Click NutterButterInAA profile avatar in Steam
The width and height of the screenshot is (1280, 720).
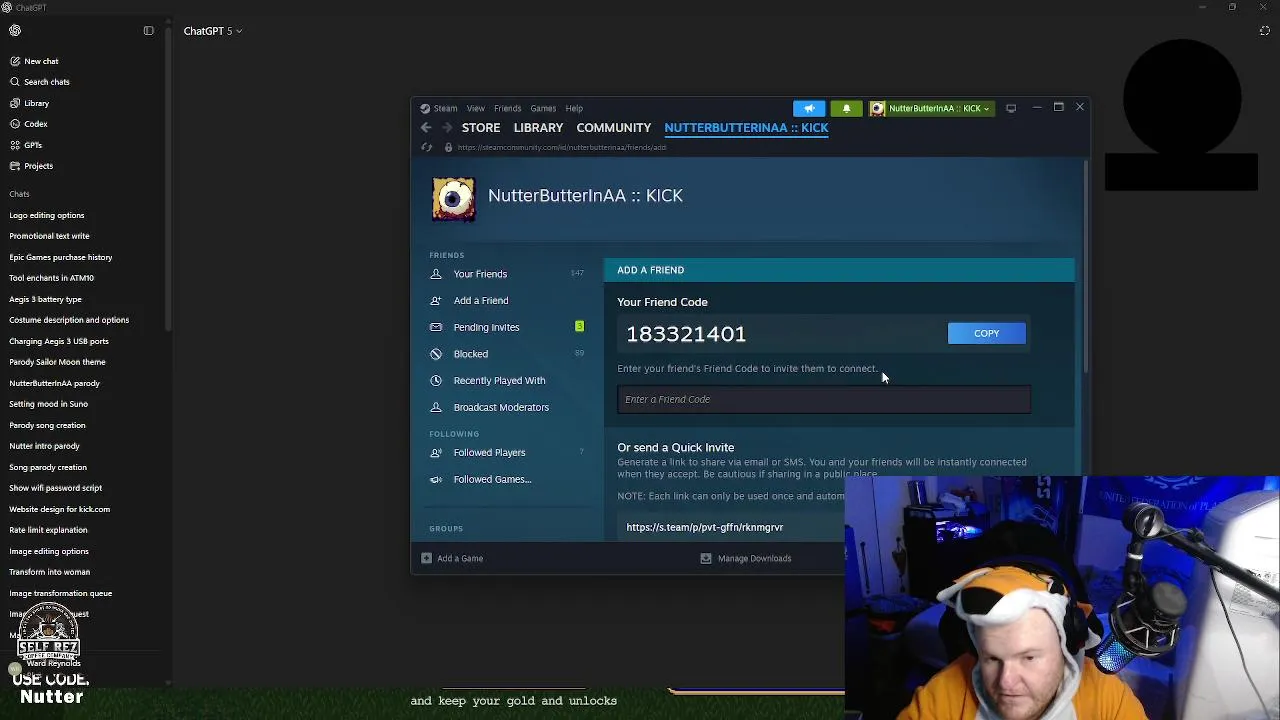click(453, 199)
